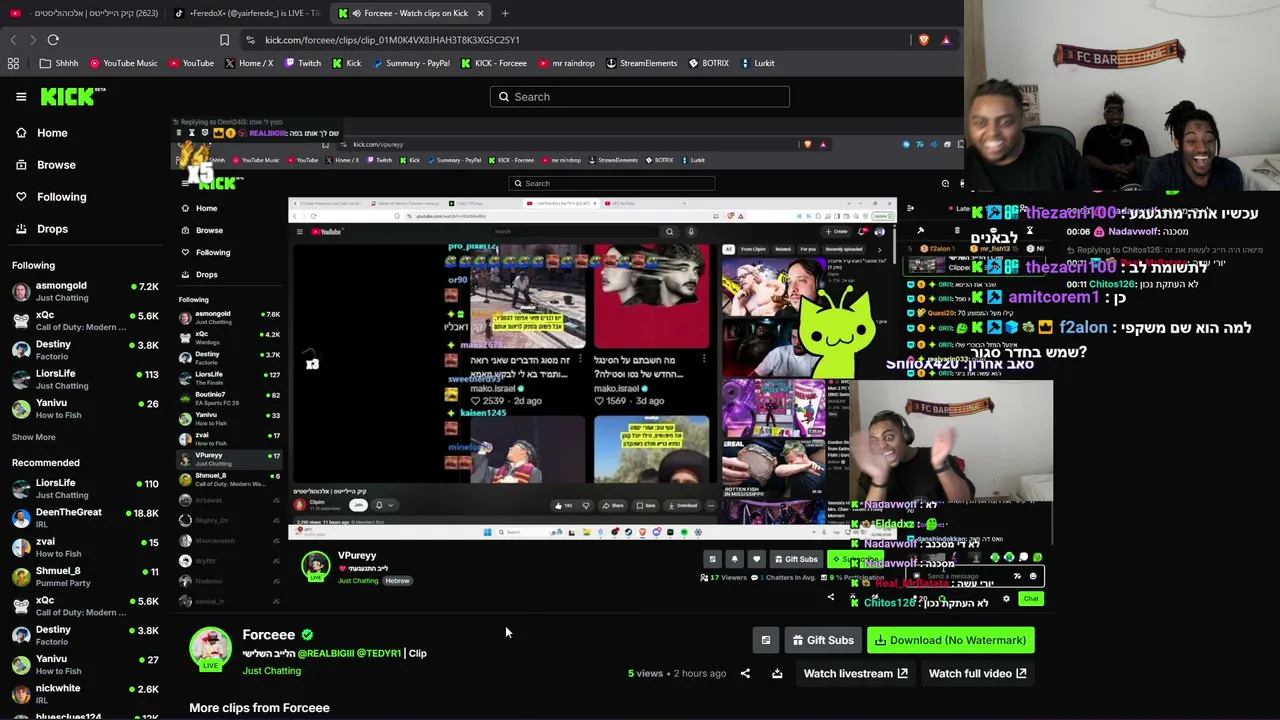Open the mr raindrop bookmark
This screenshot has width=1280, height=720.
click(566, 63)
